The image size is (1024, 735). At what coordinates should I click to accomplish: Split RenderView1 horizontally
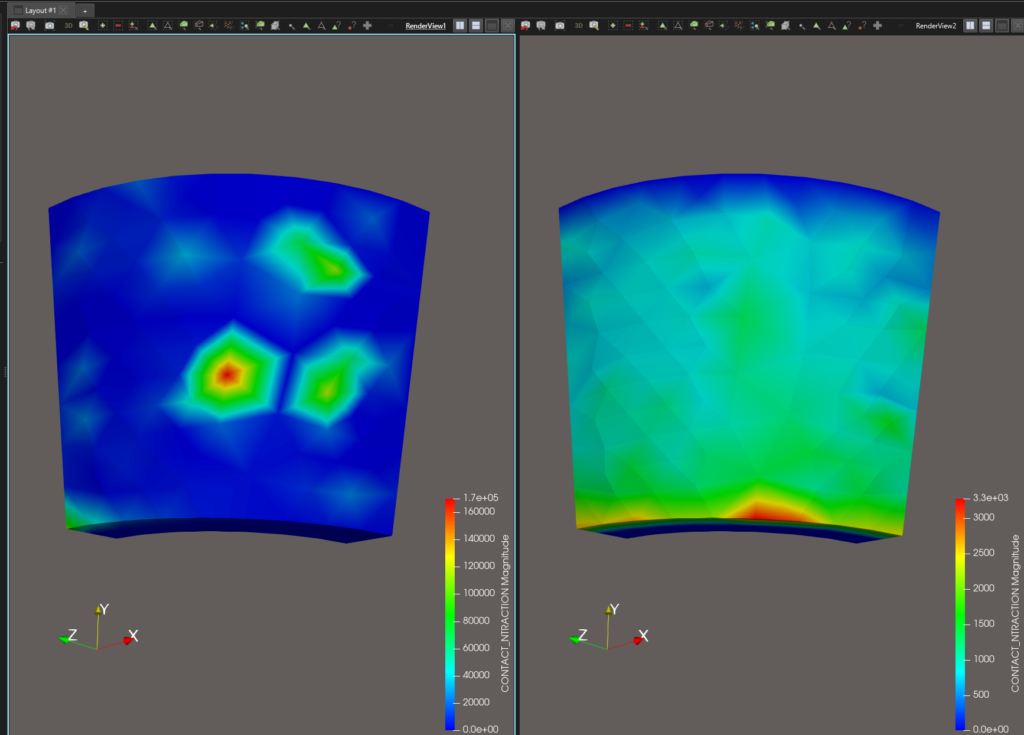(460, 25)
